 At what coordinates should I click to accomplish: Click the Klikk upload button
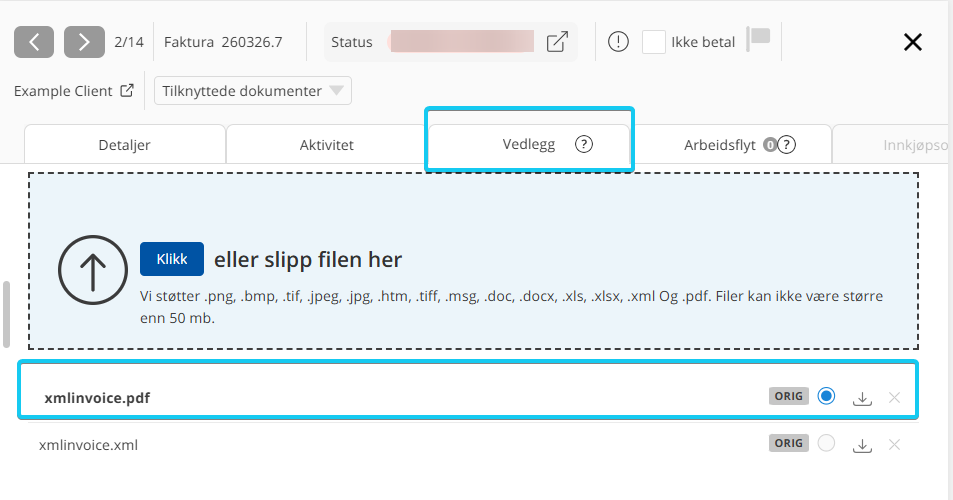(172, 259)
